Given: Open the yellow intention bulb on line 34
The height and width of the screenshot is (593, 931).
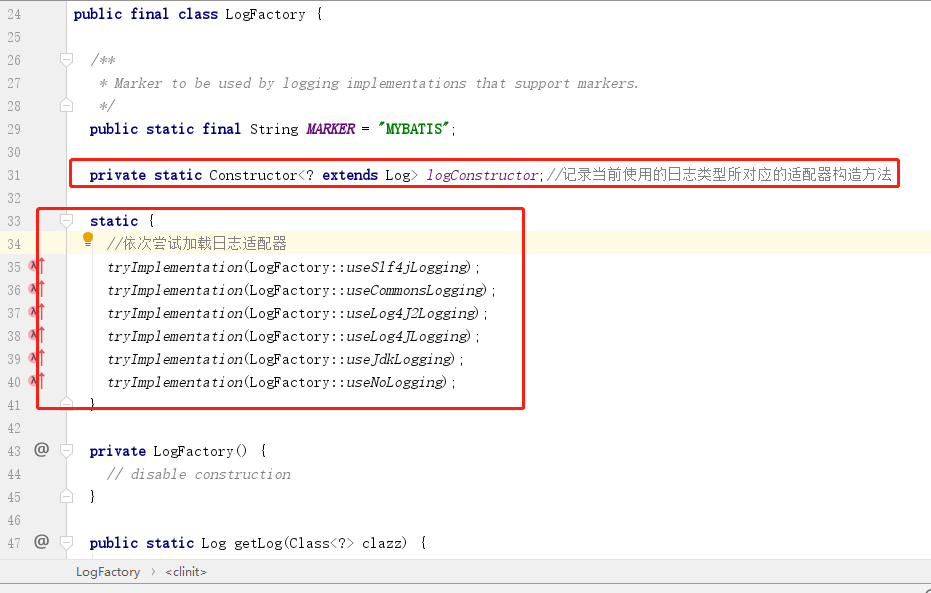Looking at the screenshot, I should [88, 240].
